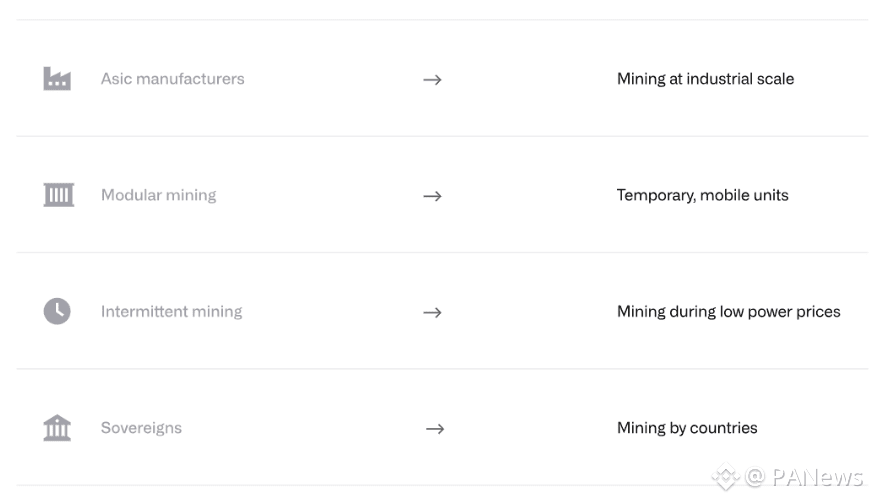Select the Sovereigns label
871x502 pixels.
(141, 428)
